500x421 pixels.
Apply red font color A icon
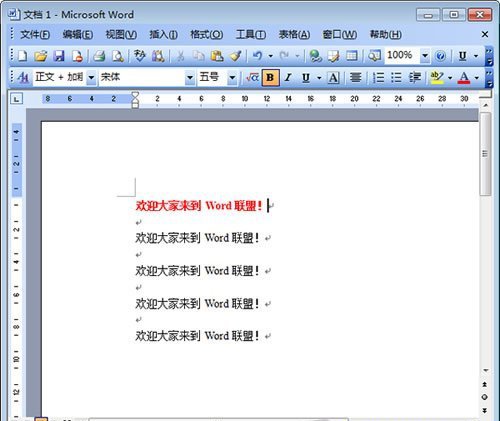pyautogui.click(x=464, y=78)
